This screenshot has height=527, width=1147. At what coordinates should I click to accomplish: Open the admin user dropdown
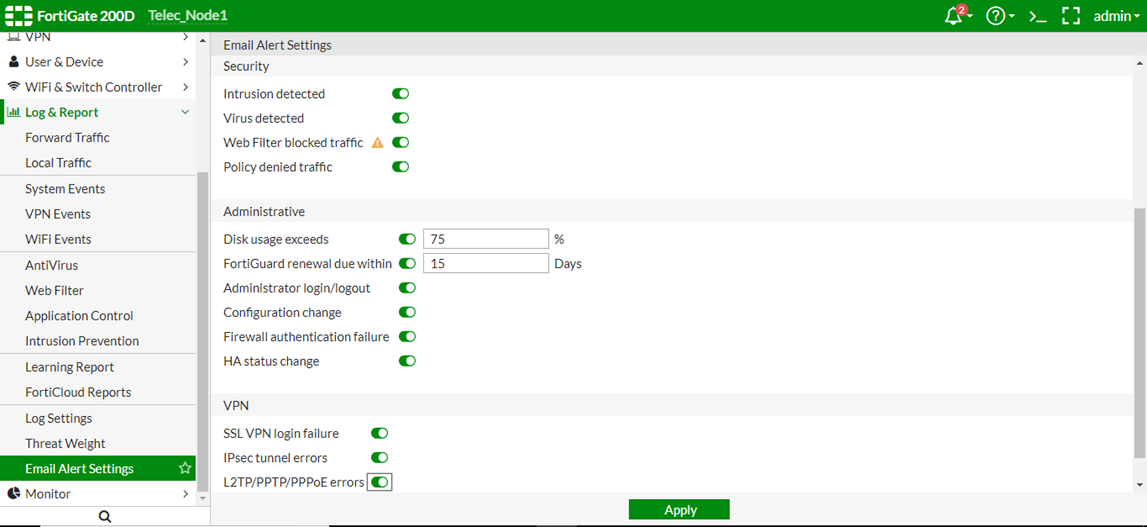[1116, 16]
